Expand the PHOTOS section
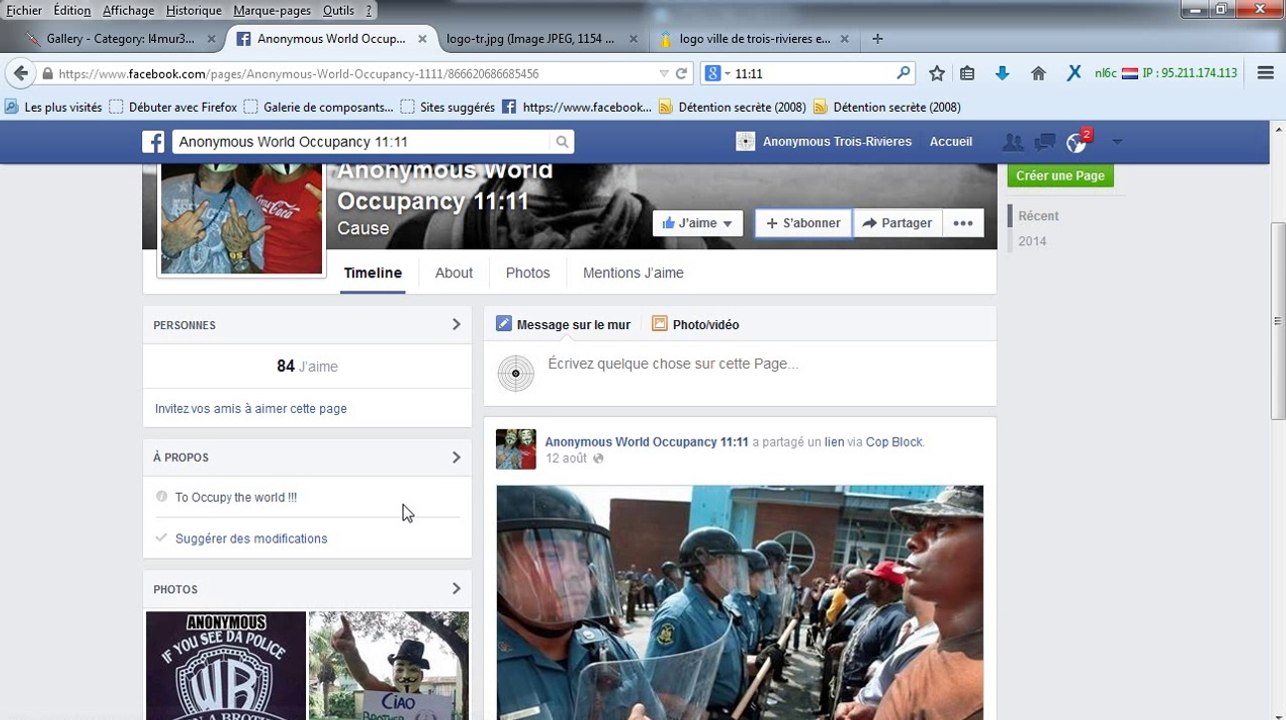 click(x=456, y=589)
